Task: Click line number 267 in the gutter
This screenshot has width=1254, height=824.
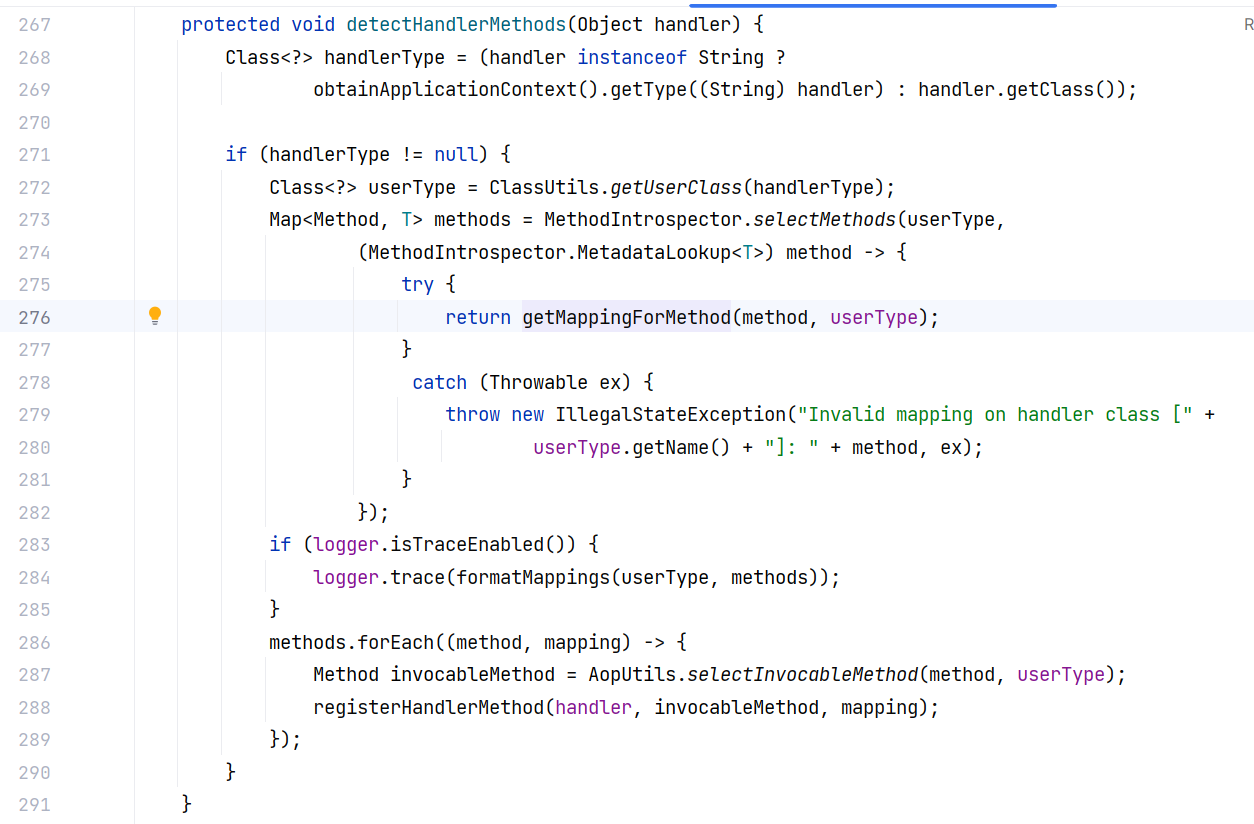Action: click(x=34, y=25)
